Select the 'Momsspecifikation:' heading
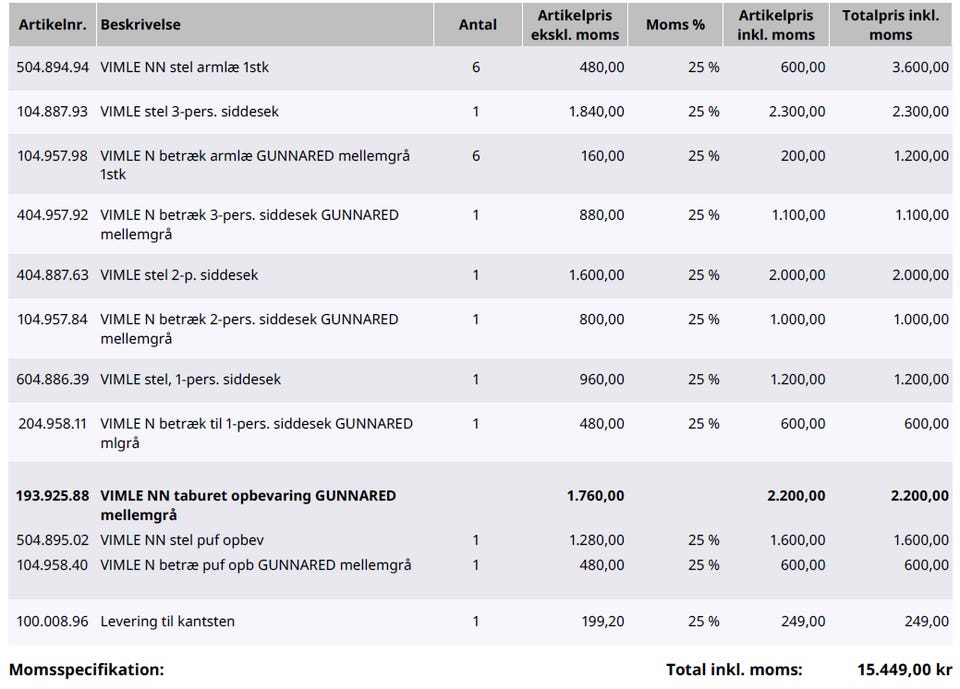 (x=86, y=669)
